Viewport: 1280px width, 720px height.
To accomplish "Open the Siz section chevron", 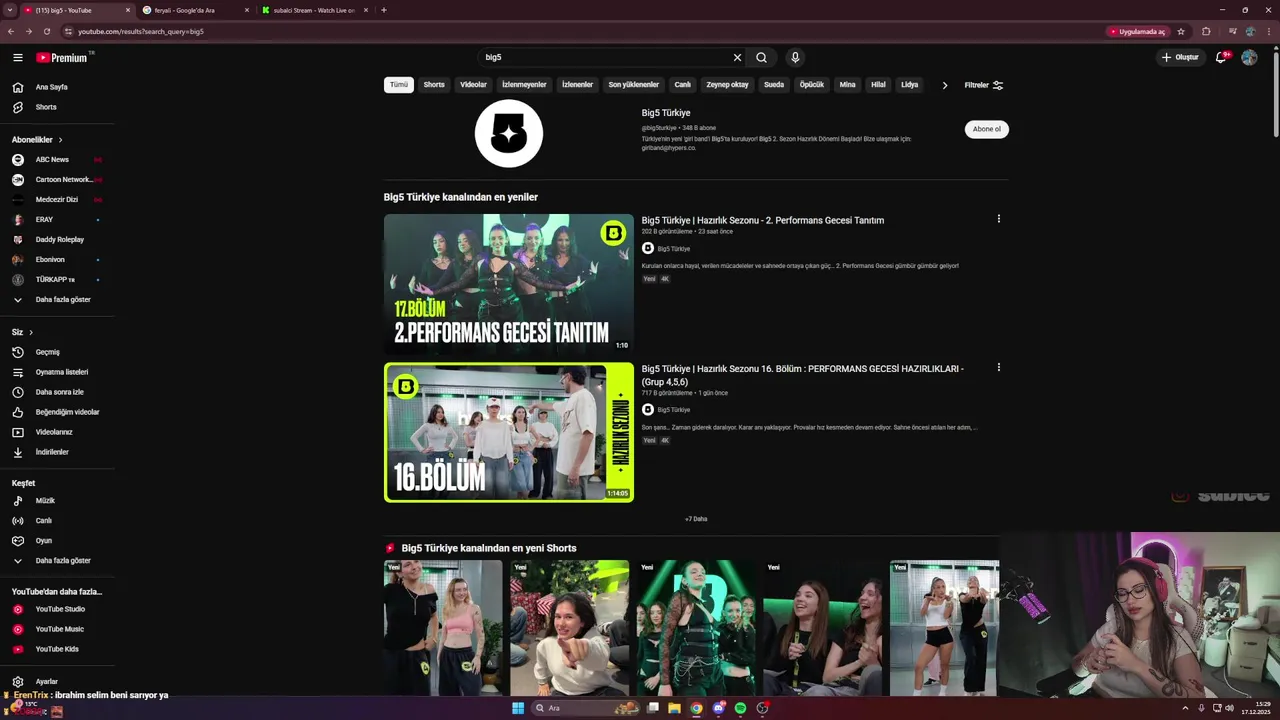I will (31, 332).
